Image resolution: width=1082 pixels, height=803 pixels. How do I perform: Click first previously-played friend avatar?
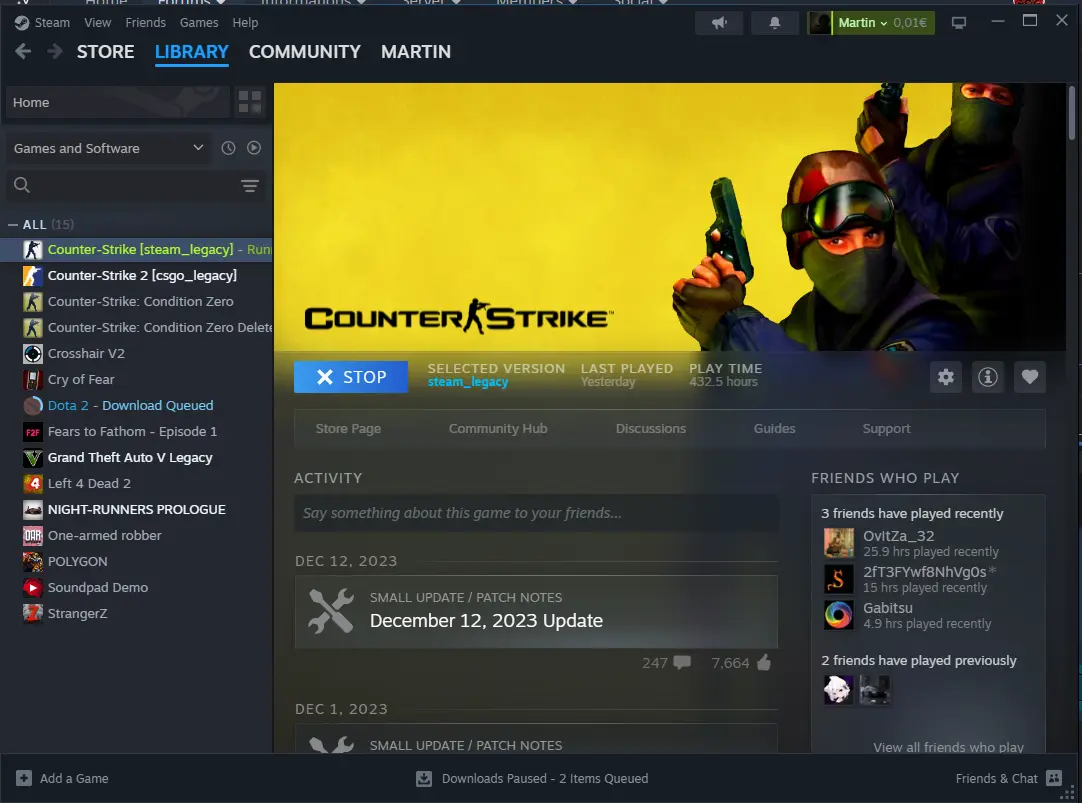click(838, 689)
